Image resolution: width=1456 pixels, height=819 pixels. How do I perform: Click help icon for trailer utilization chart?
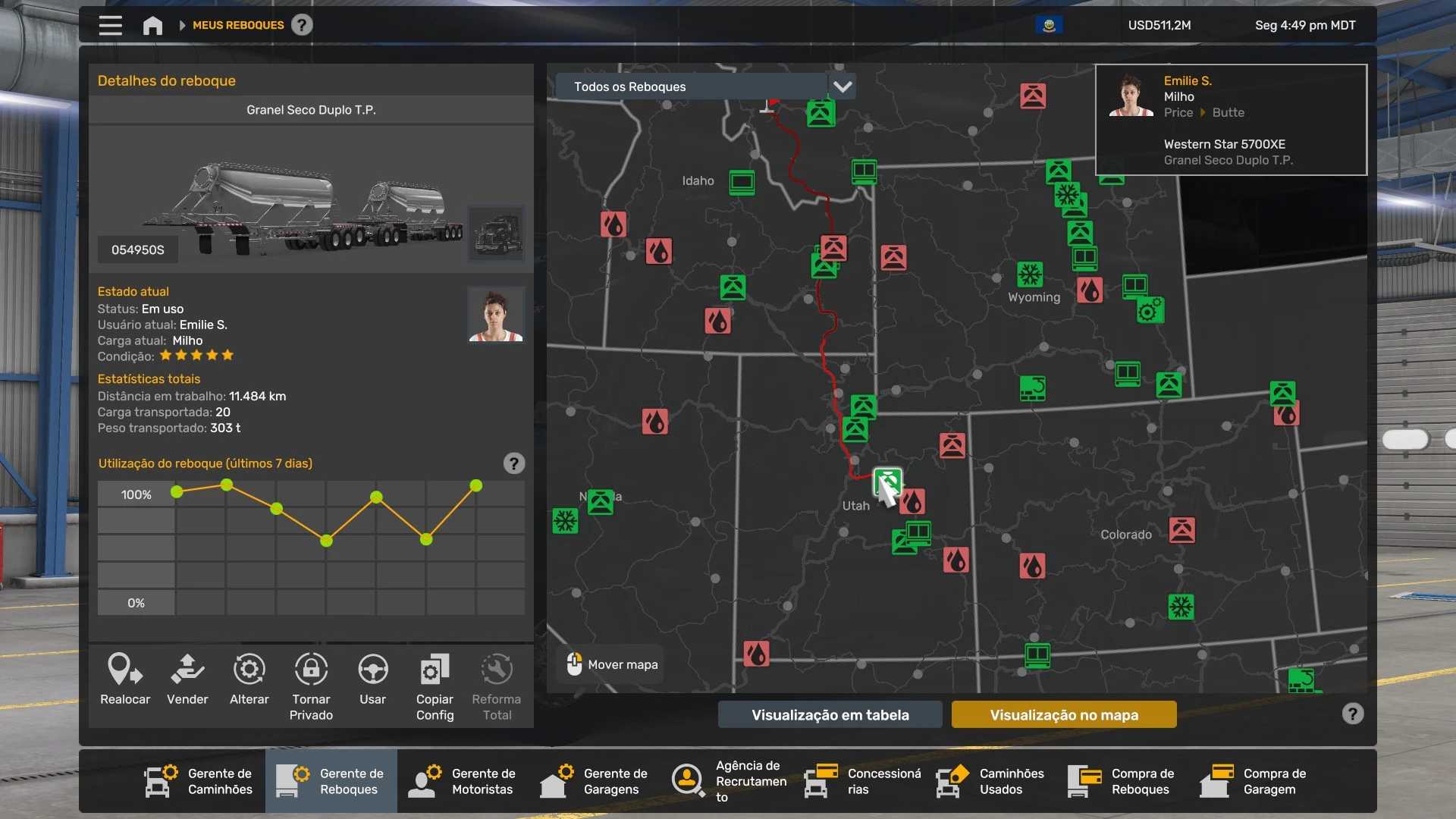pos(514,463)
